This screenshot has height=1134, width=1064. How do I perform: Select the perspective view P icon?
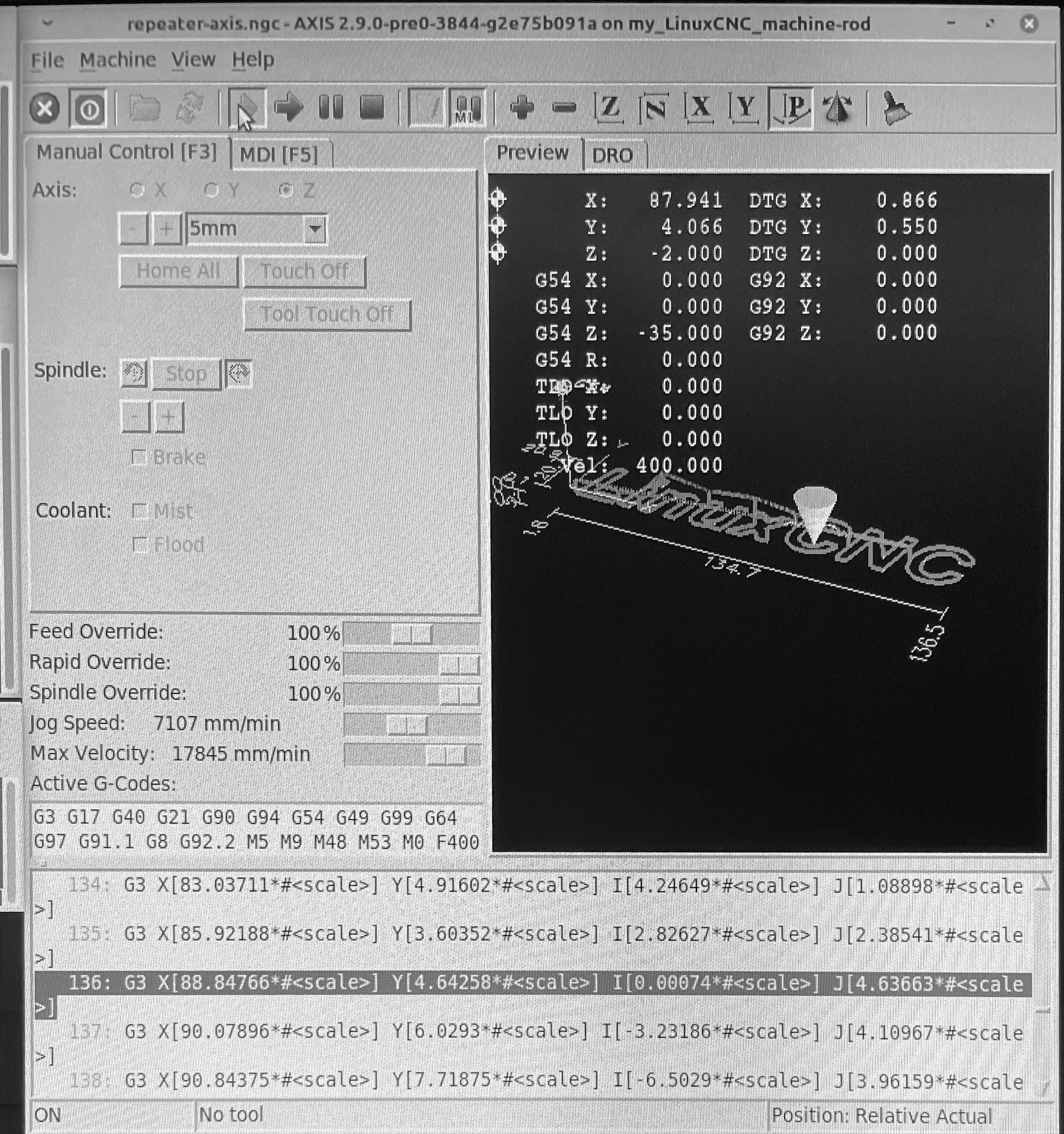click(791, 108)
